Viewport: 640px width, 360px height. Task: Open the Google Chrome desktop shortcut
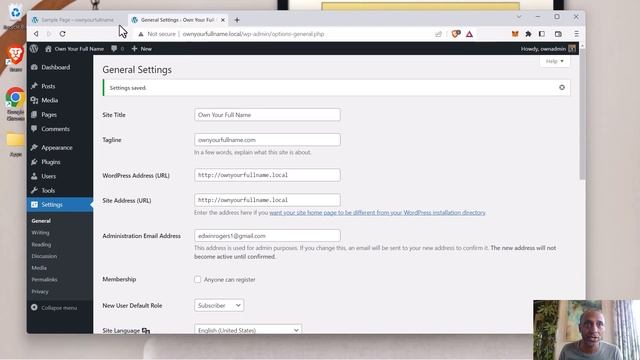(16, 104)
